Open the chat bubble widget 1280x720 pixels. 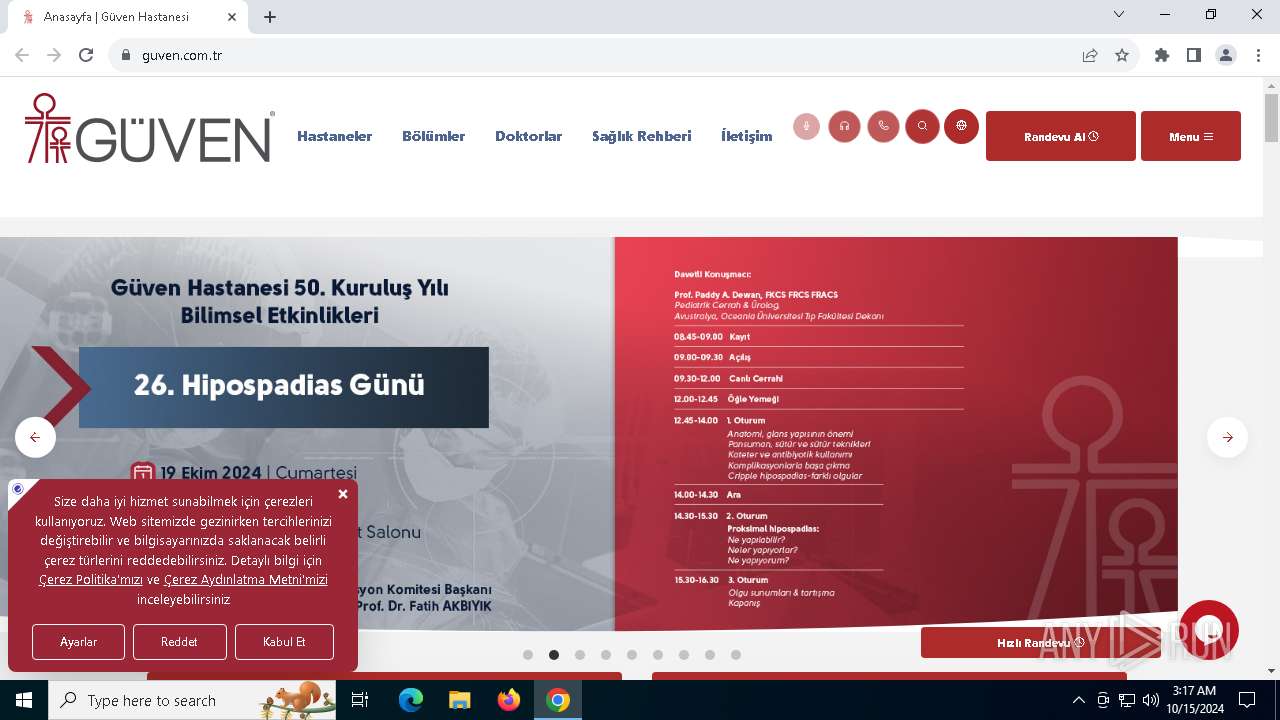(1209, 630)
